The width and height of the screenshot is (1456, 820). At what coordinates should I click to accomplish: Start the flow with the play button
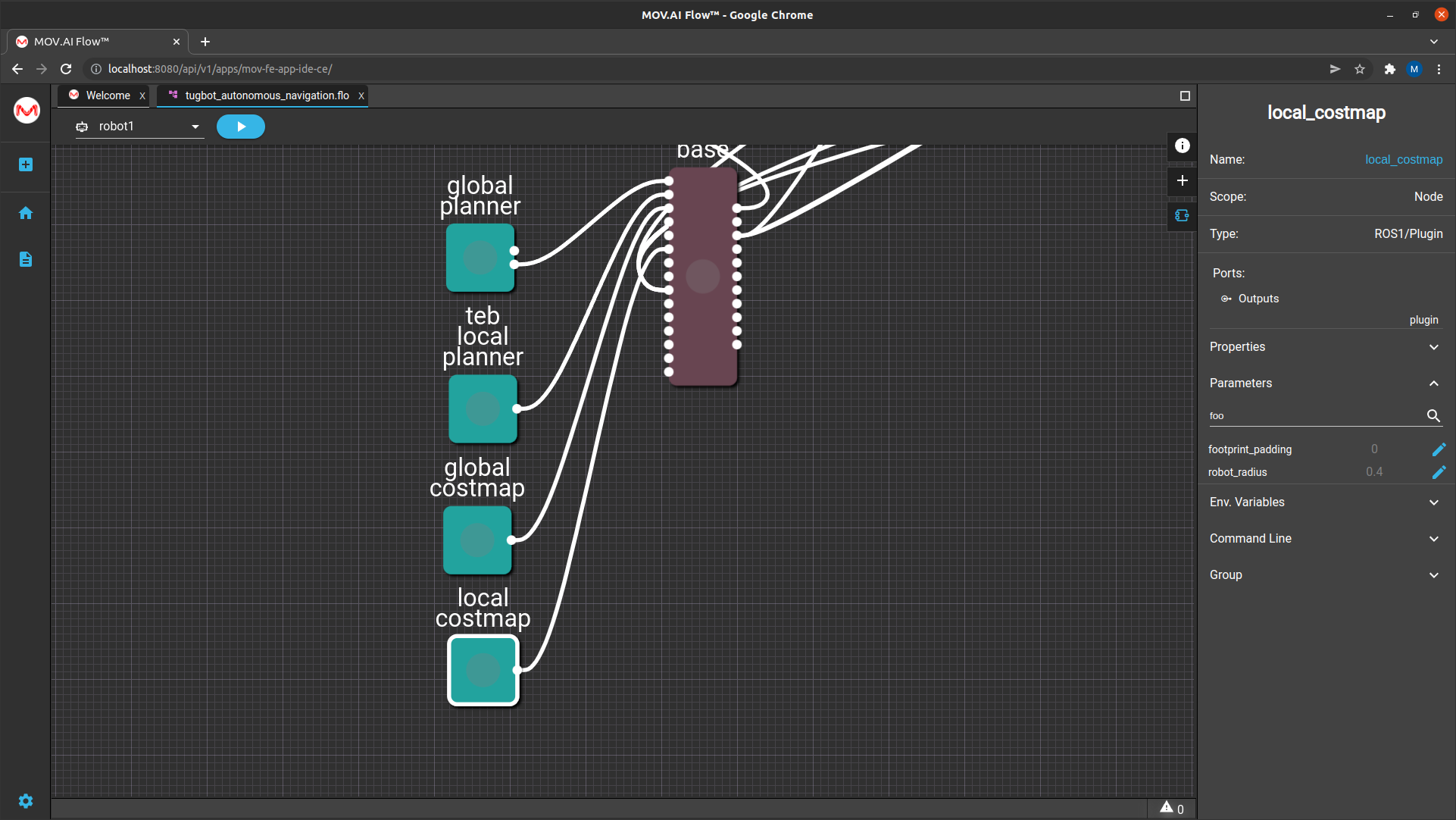tap(241, 127)
